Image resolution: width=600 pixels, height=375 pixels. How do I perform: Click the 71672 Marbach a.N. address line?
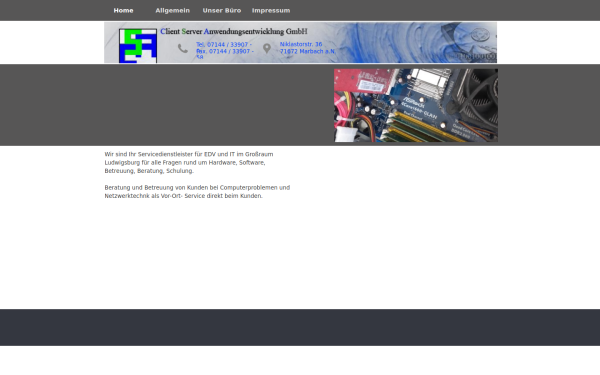point(308,51)
